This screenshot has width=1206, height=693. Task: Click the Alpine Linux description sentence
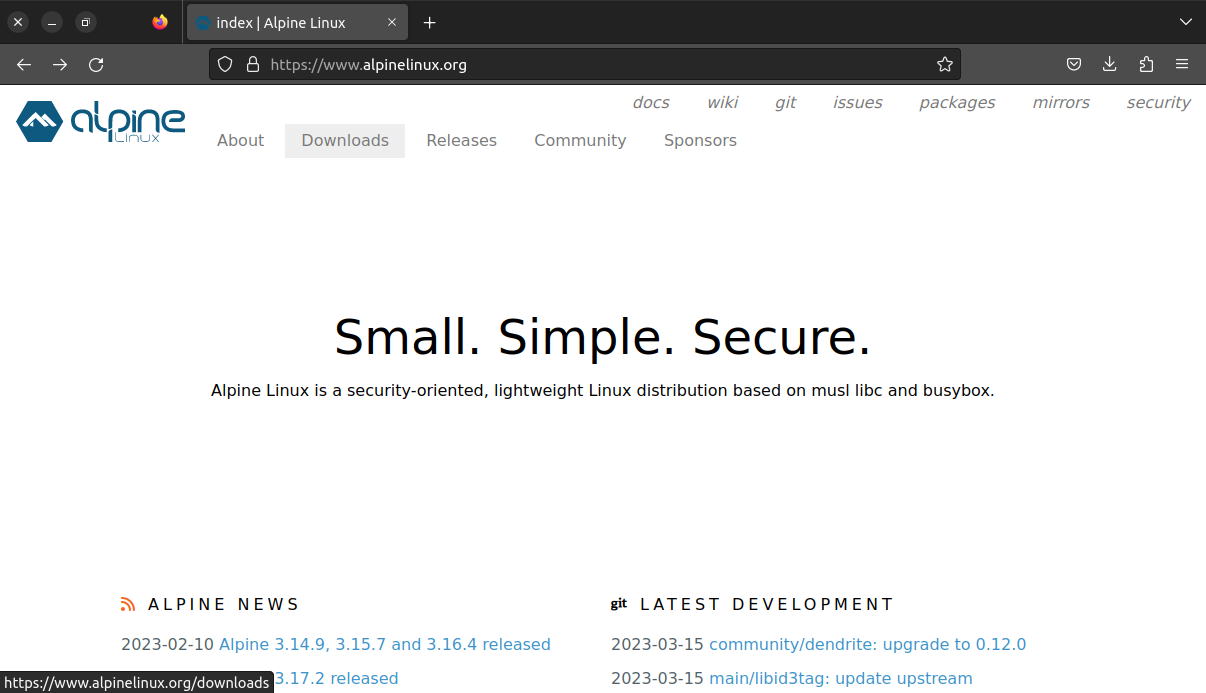(603, 390)
